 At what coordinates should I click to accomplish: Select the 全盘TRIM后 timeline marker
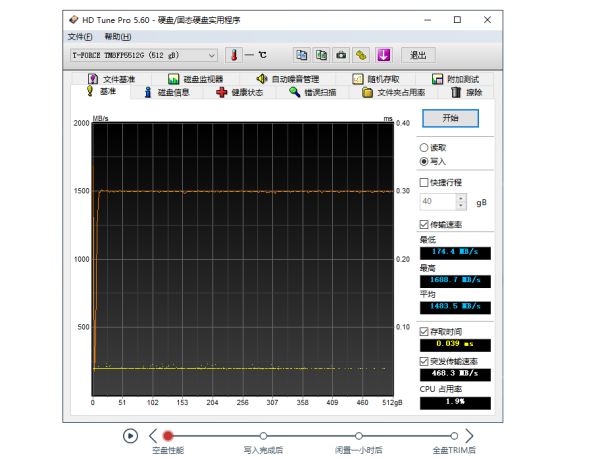click(454, 436)
